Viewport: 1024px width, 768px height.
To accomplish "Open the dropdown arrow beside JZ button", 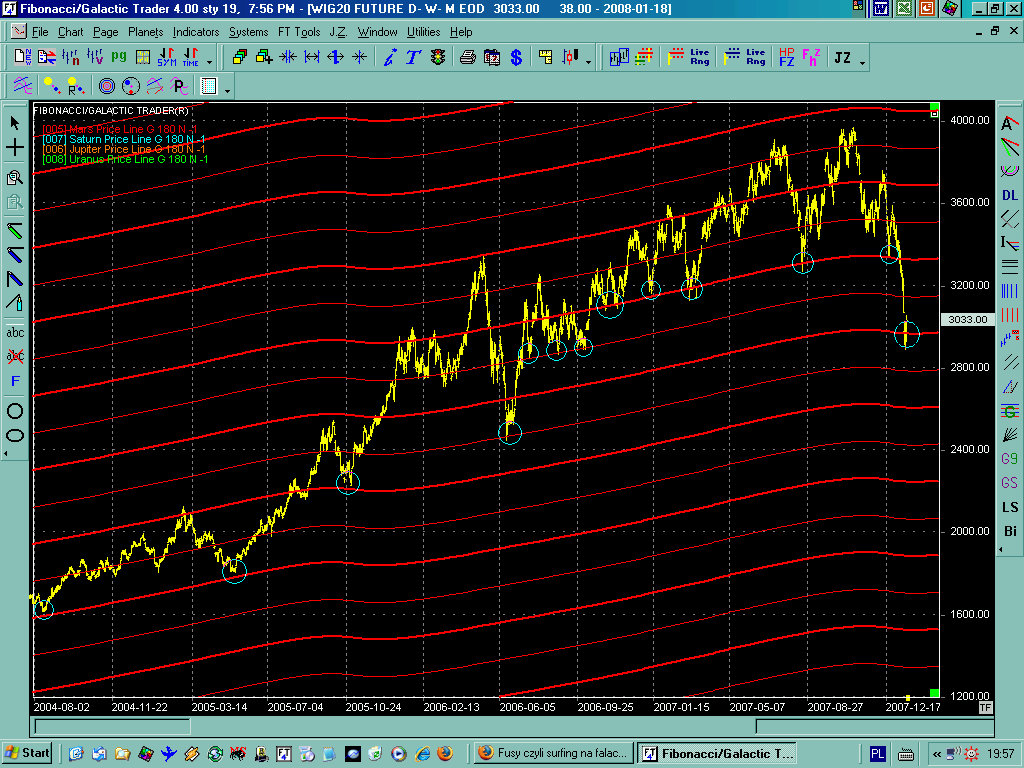I will (x=862, y=62).
